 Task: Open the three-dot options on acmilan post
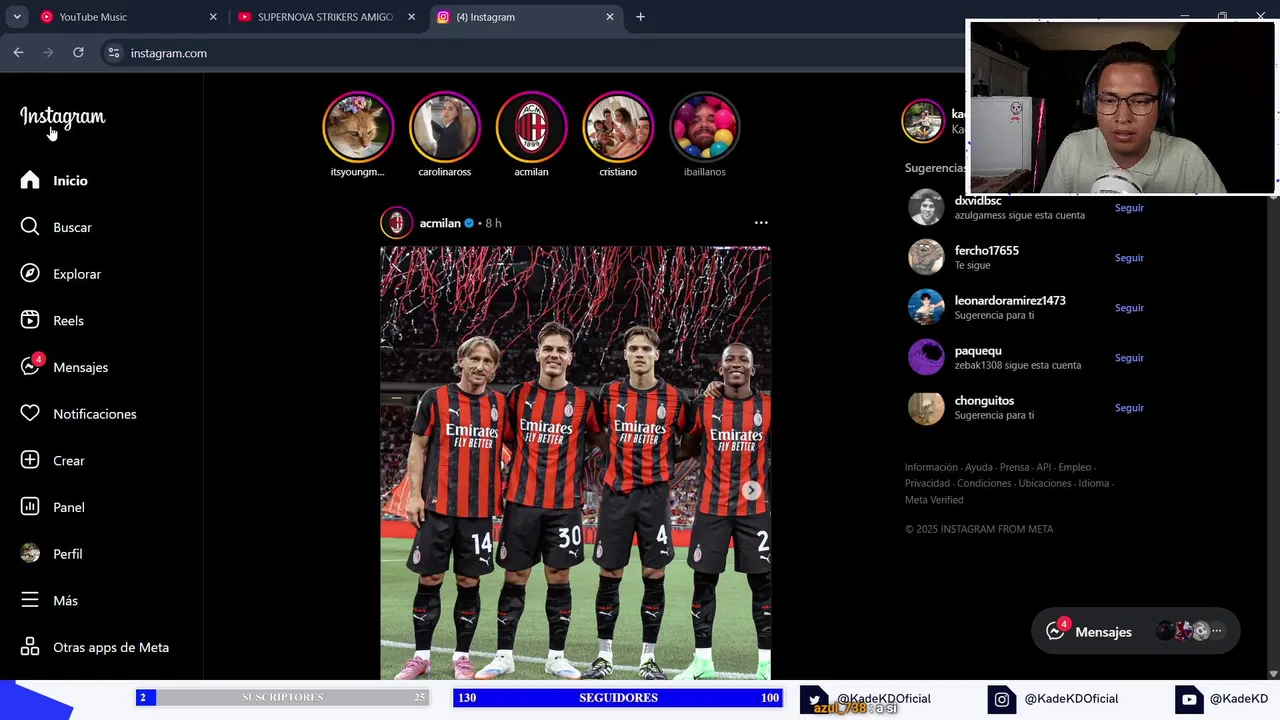tap(761, 223)
